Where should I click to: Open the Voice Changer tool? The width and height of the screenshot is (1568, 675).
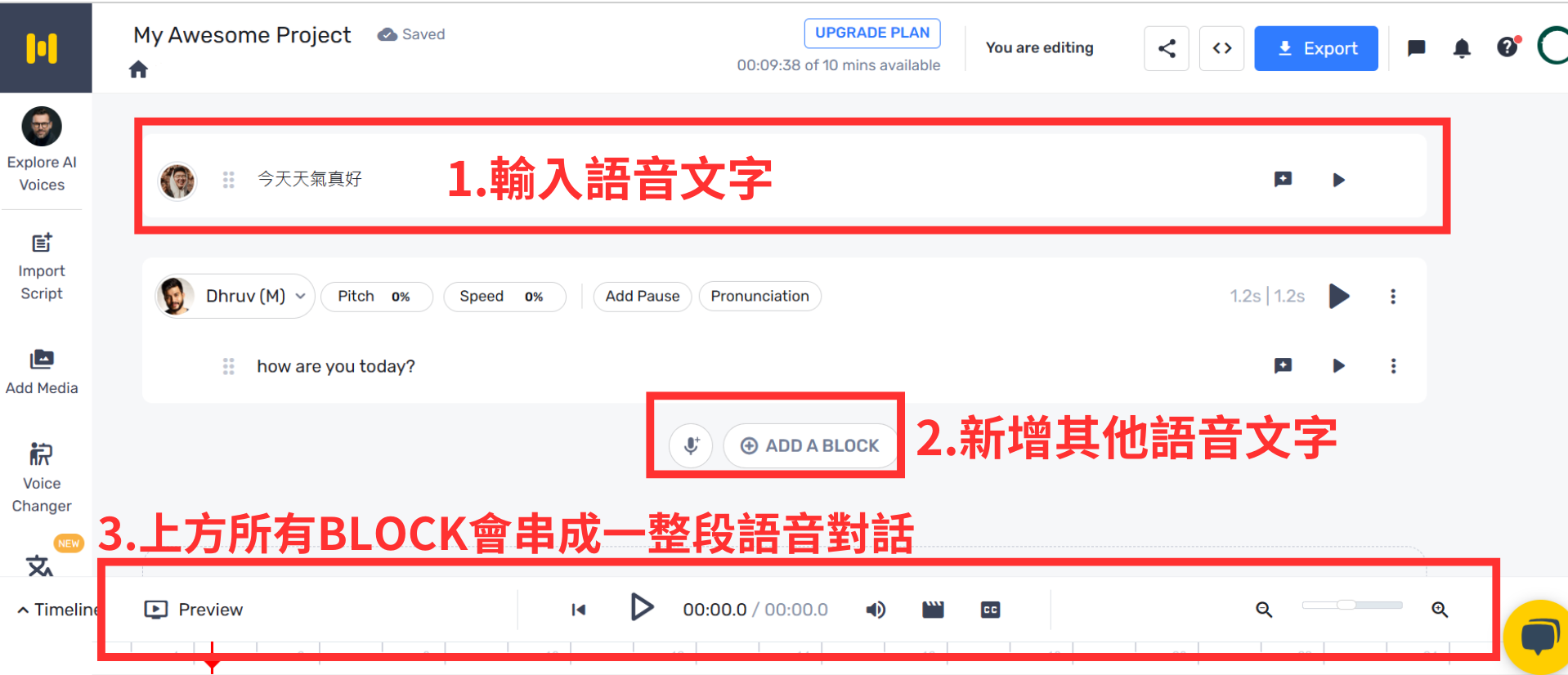[42, 477]
